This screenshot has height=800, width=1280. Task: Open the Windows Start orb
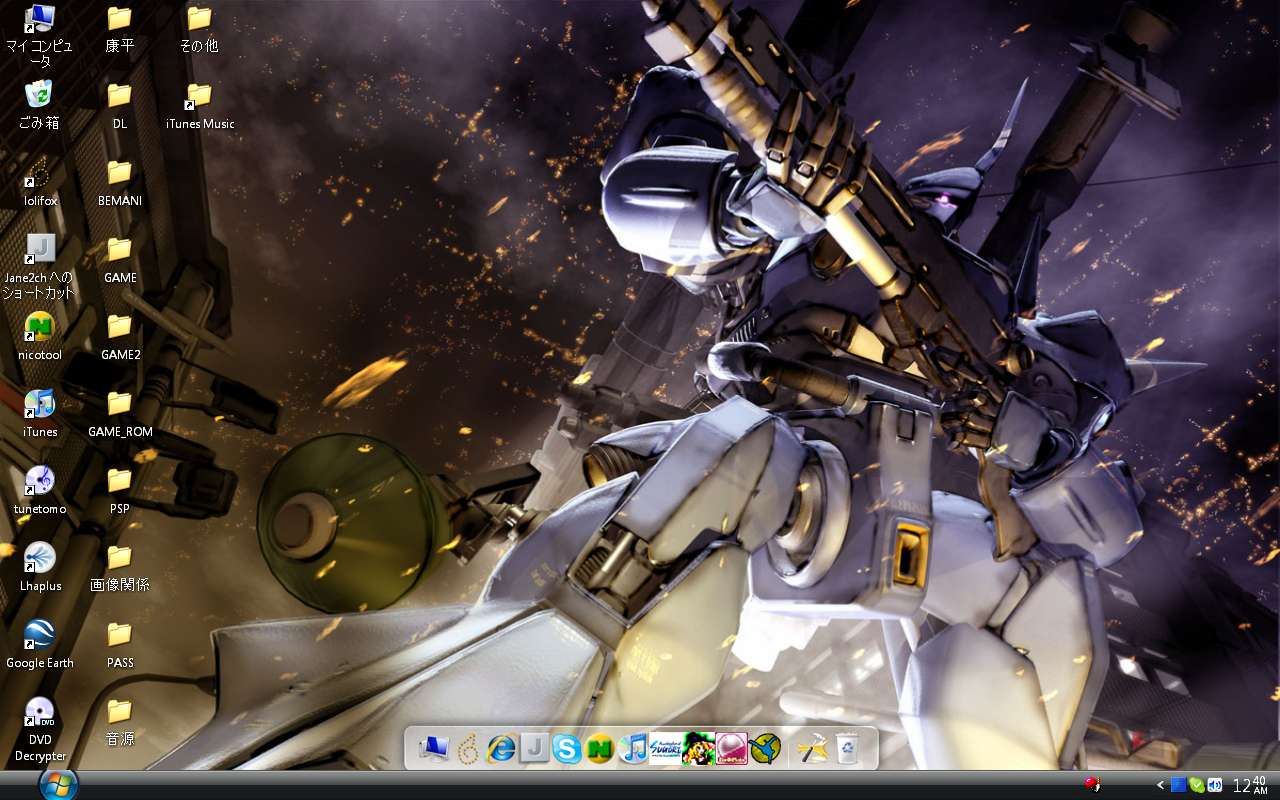point(58,783)
